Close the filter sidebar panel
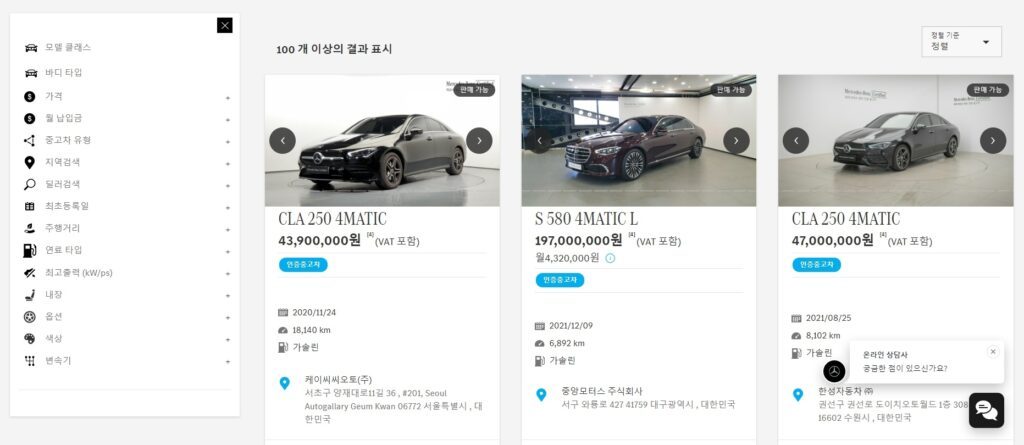Viewport: 1024px width, 445px height. point(225,25)
